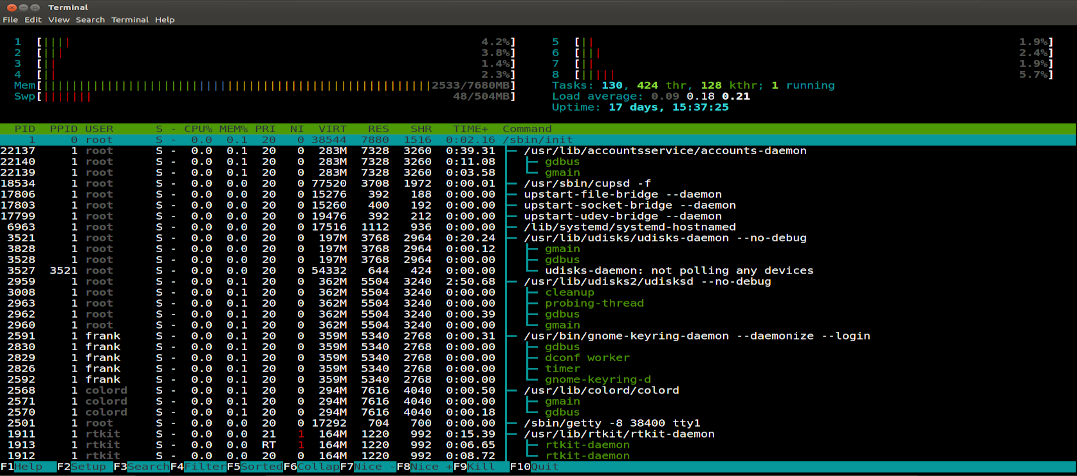Click PID 22137 in the process list
Image resolution: width=1077 pixels, height=476 pixels.
(19, 150)
